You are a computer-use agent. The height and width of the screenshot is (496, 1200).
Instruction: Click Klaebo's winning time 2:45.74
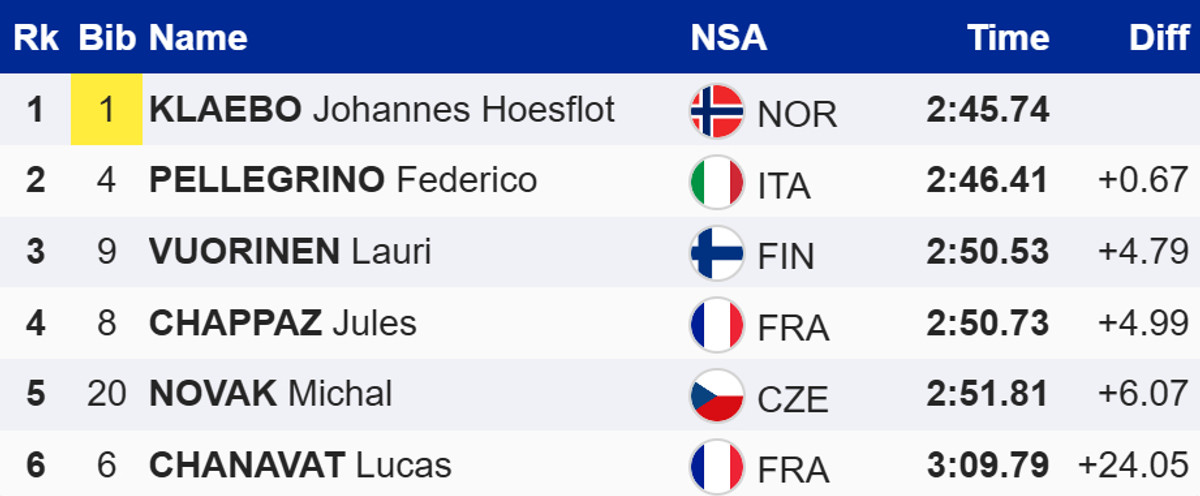987,109
